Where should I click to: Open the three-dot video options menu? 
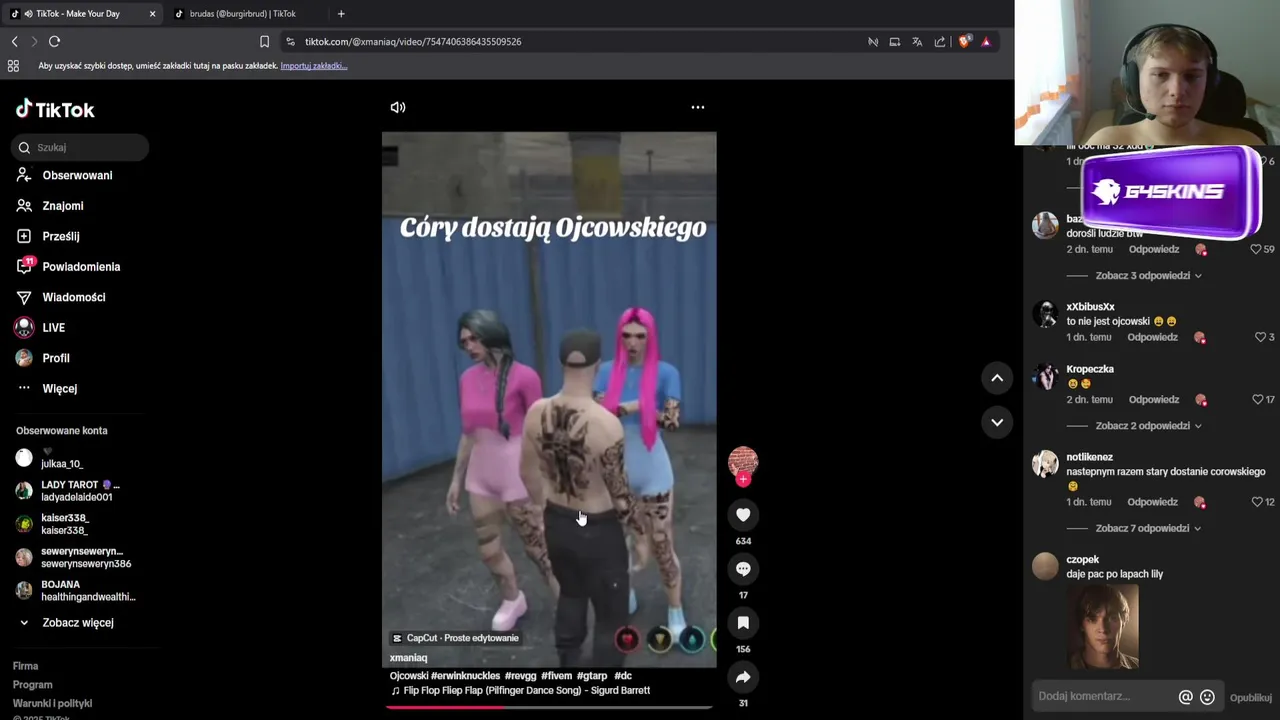point(698,107)
